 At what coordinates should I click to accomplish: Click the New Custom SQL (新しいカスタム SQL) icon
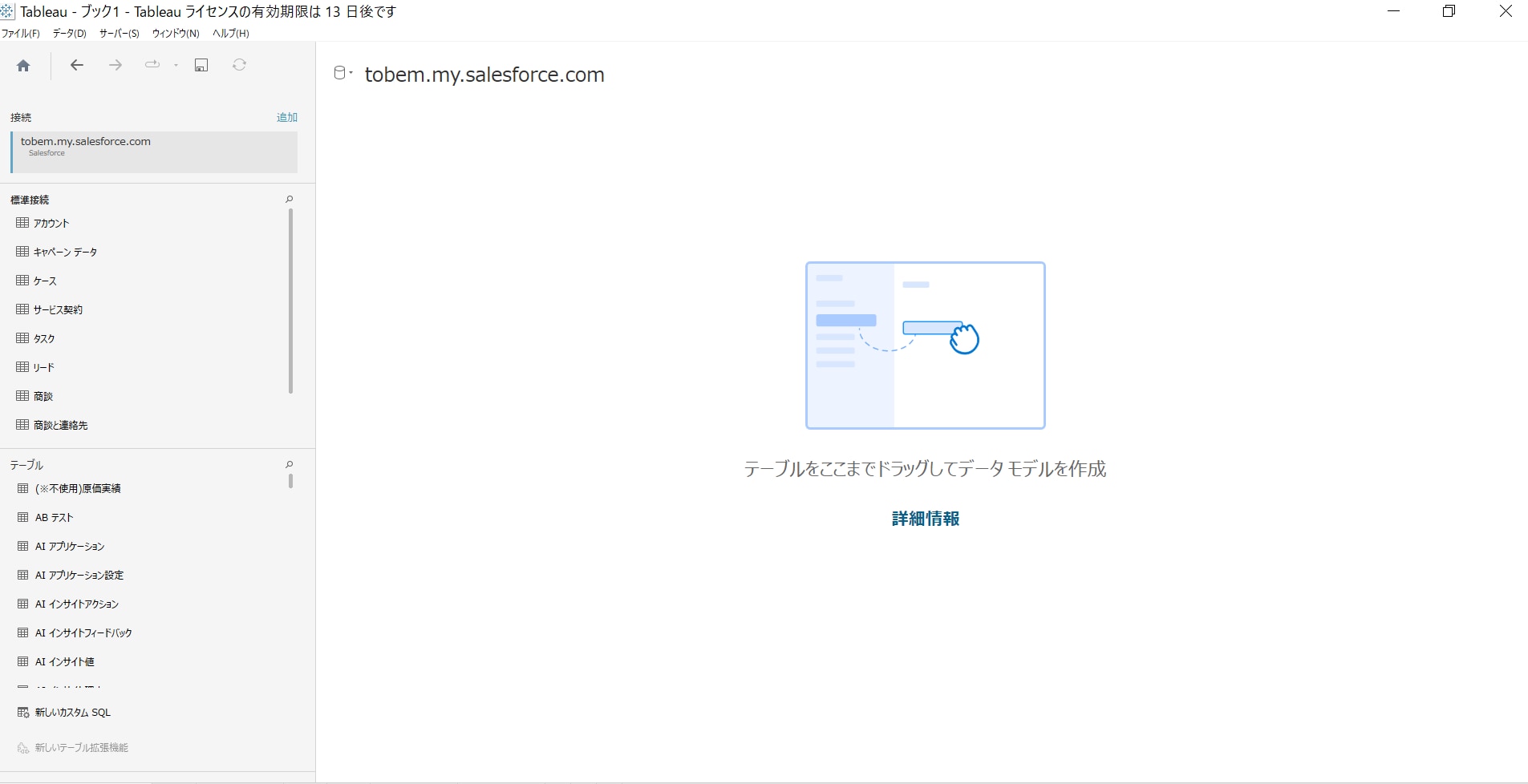[x=23, y=713]
